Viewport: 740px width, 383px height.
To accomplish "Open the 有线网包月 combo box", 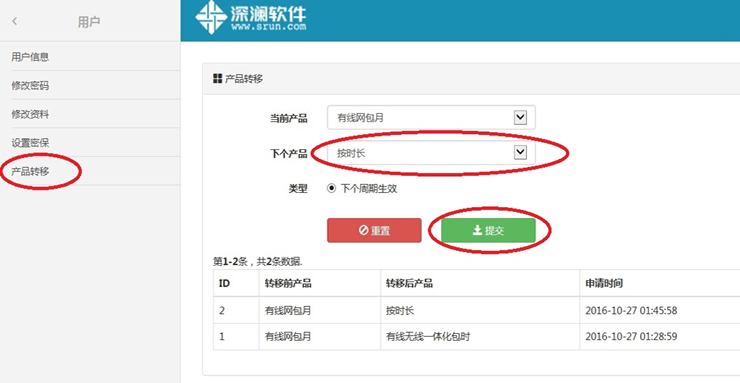I will pos(431,117).
